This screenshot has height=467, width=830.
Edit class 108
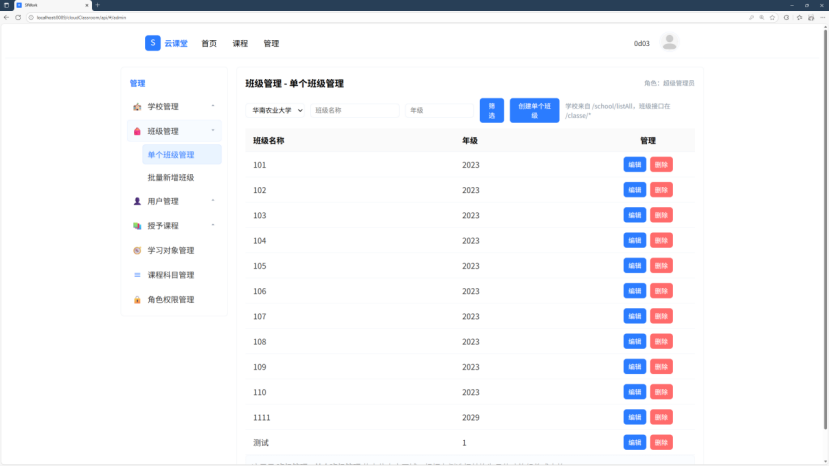pos(634,342)
